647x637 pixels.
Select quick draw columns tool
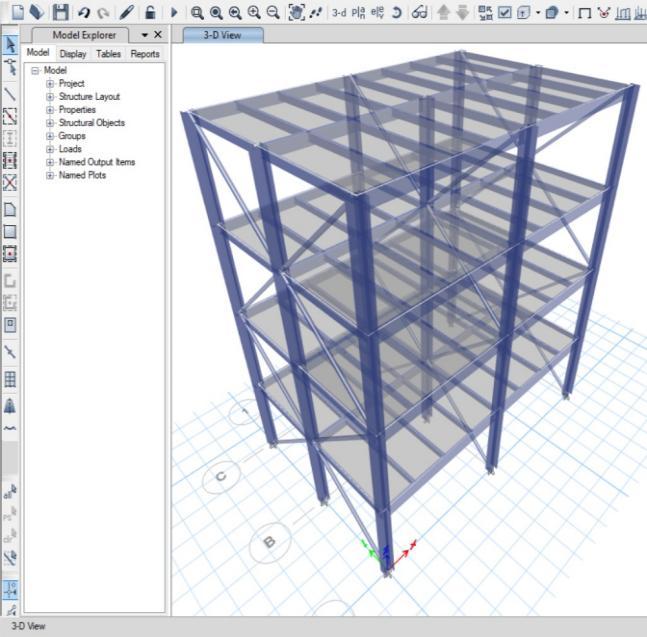click(x=10, y=138)
